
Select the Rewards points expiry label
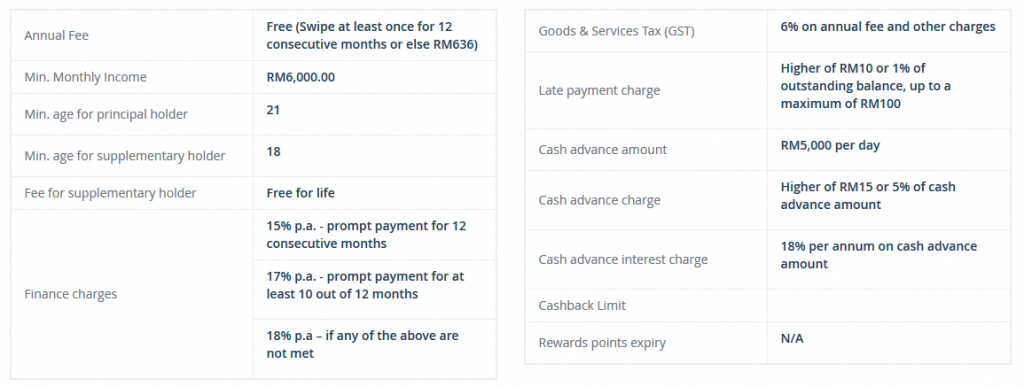602,343
